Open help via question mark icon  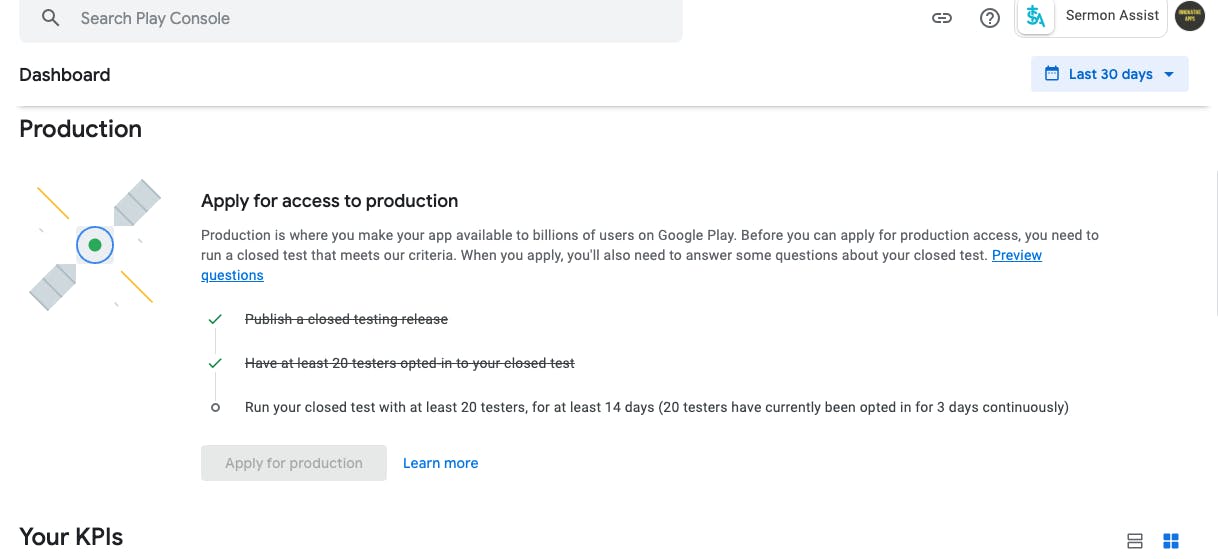[x=990, y=18]
